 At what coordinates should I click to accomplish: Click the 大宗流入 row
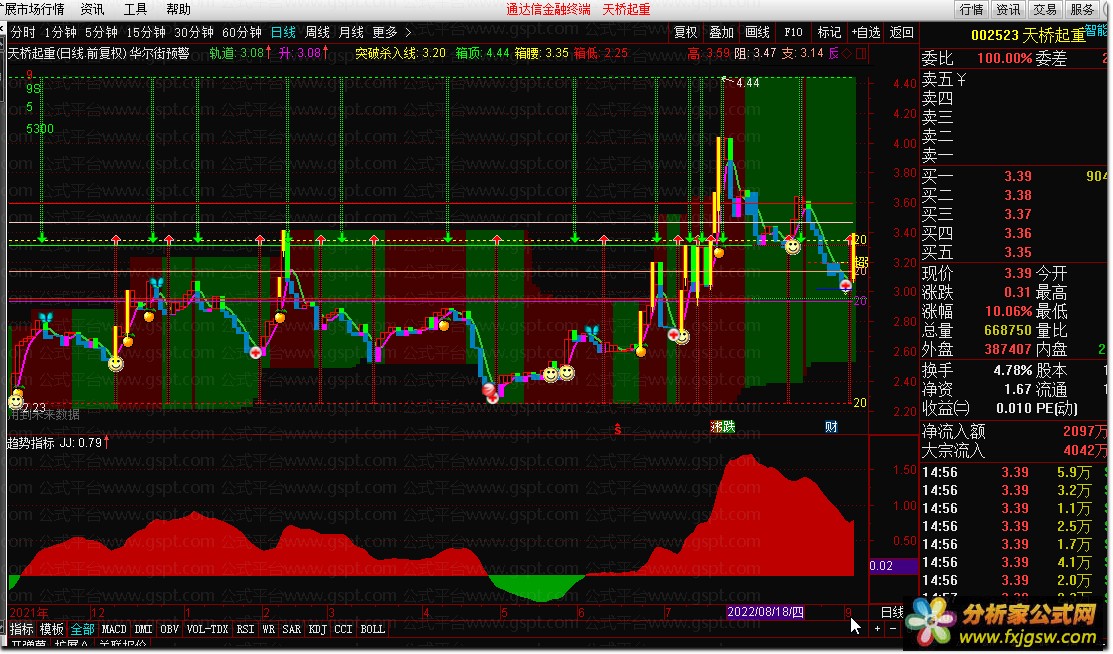[x=1014, y=450]
